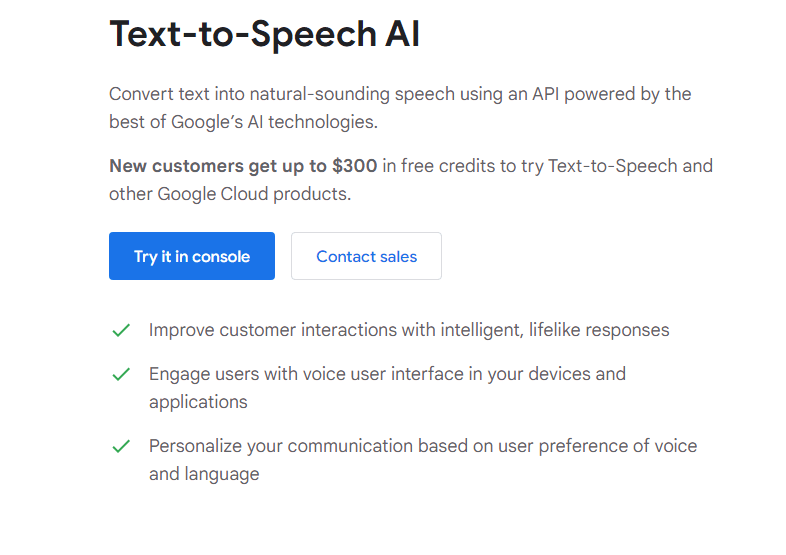
Task: Click the words and language in last bullet
Action: pos(204,474)
